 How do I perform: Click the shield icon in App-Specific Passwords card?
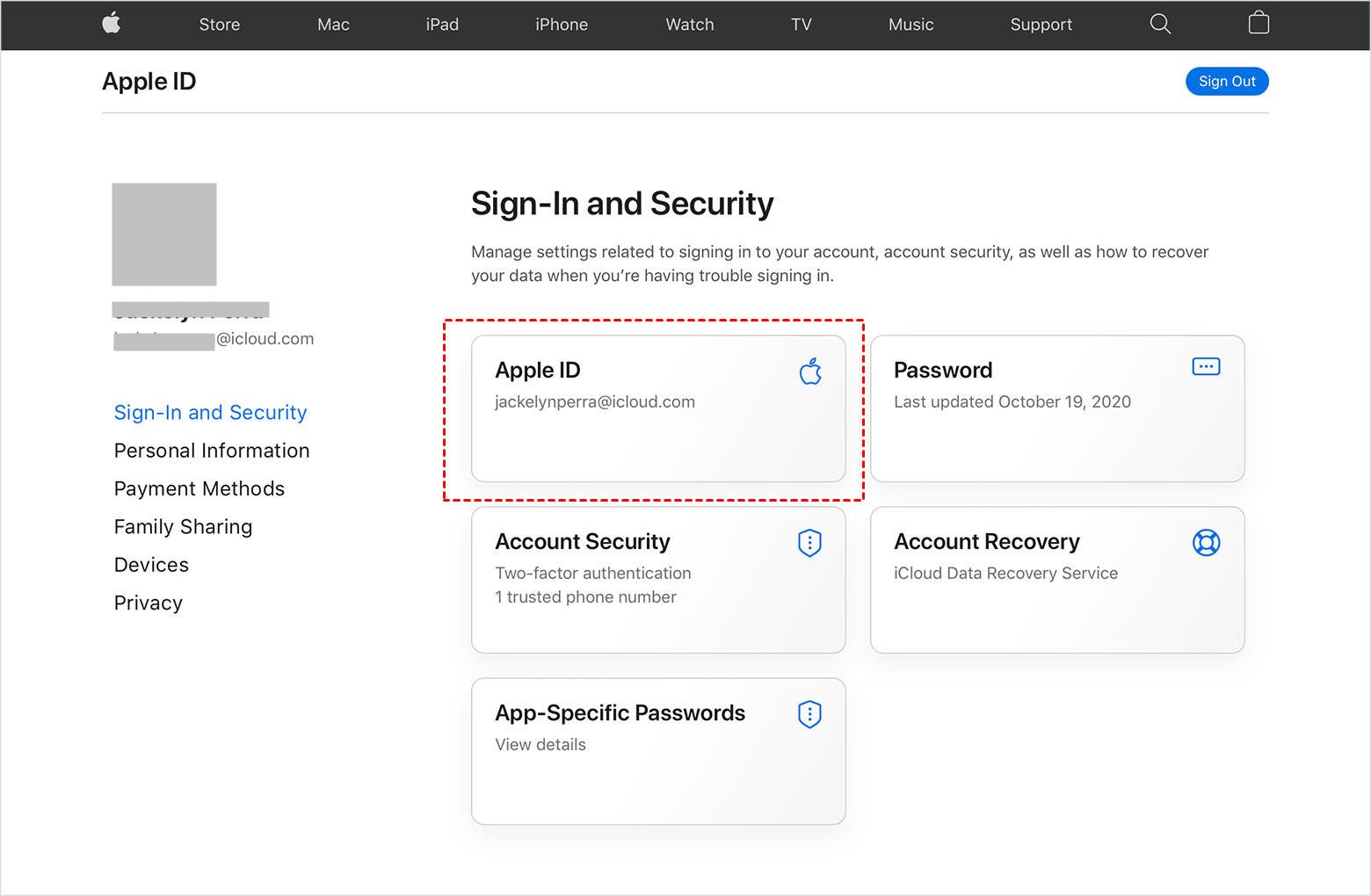click(x=809, y=714)
